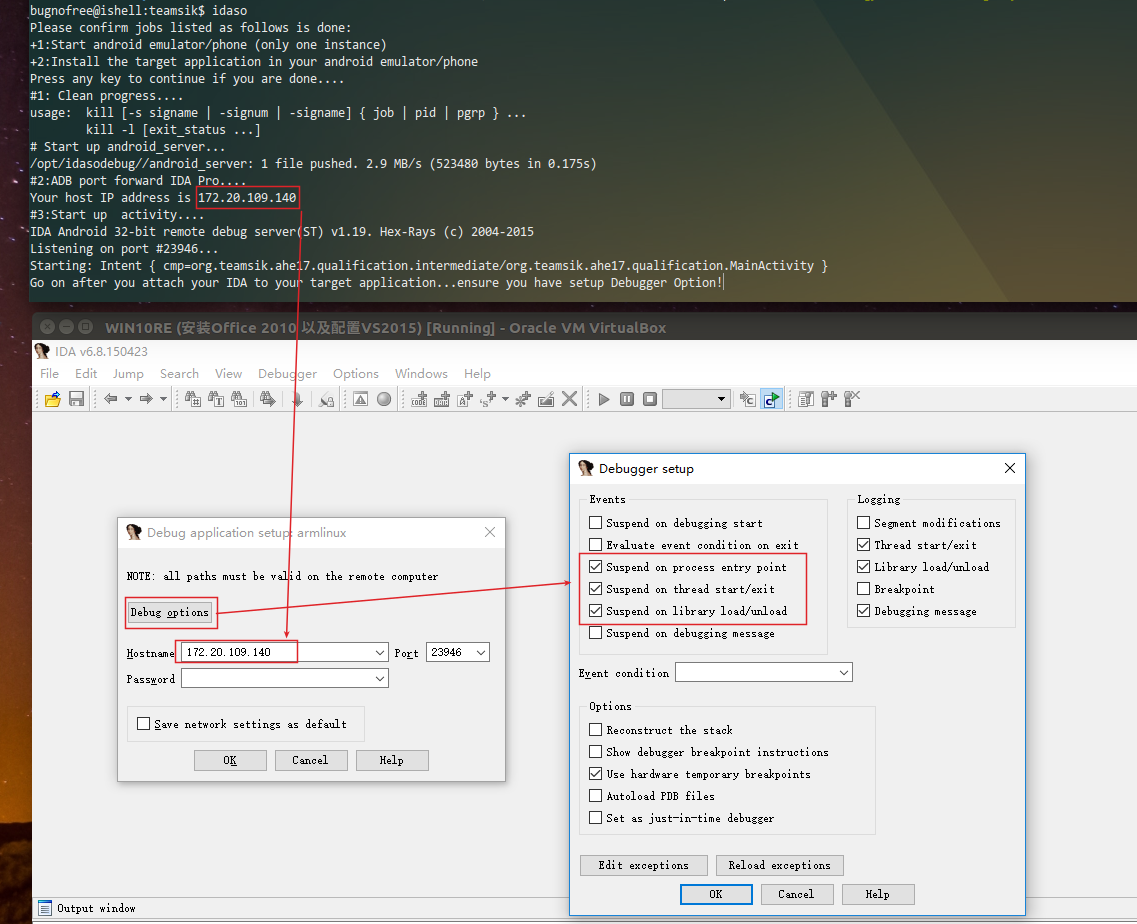Click Edit exceptions button
Screen dimensions: 1137x924
click(x=643, y=865)
